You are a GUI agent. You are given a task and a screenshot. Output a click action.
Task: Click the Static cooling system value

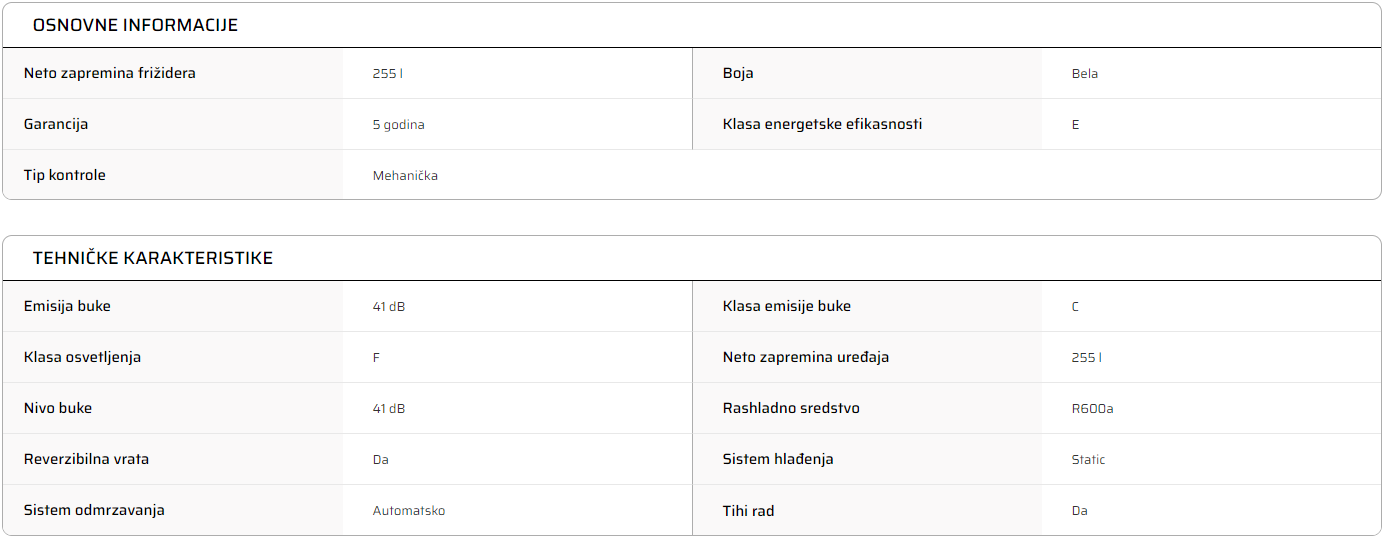[x=1089, y=460]
